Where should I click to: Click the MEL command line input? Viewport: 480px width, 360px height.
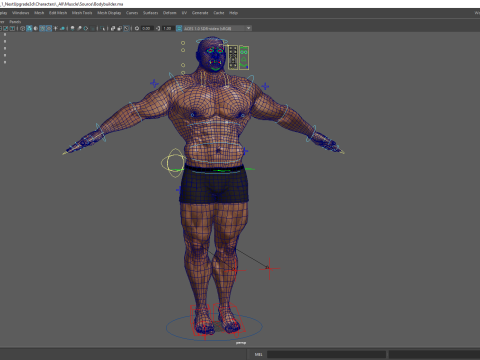click(326, 354)
